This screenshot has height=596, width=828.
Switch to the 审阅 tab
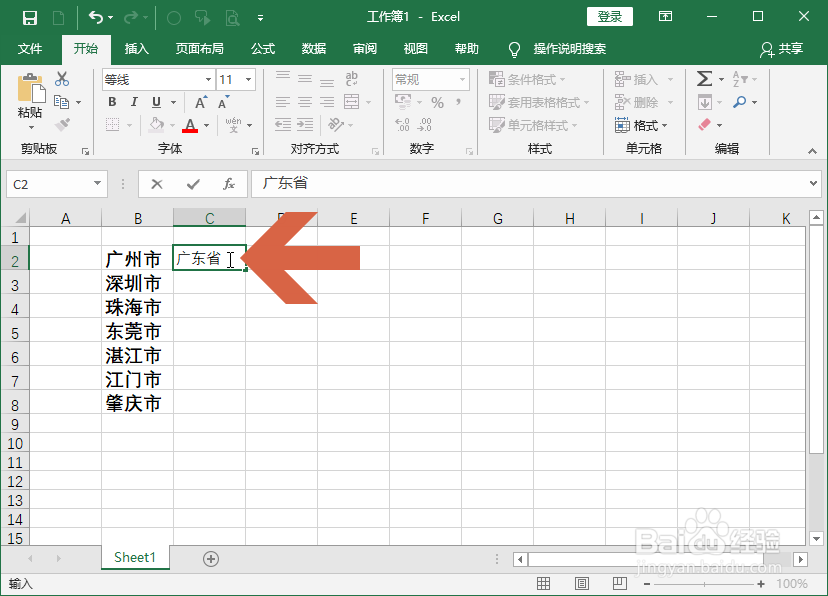coord(364,49)
